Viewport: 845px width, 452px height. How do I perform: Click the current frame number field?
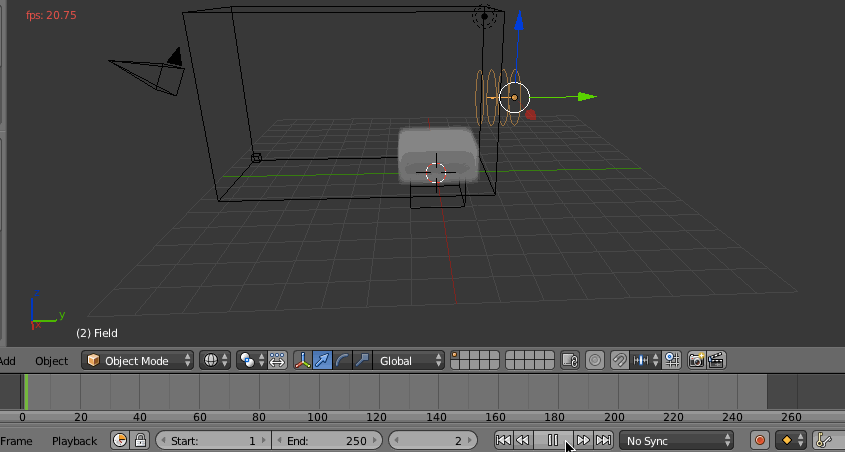(433, 440)
